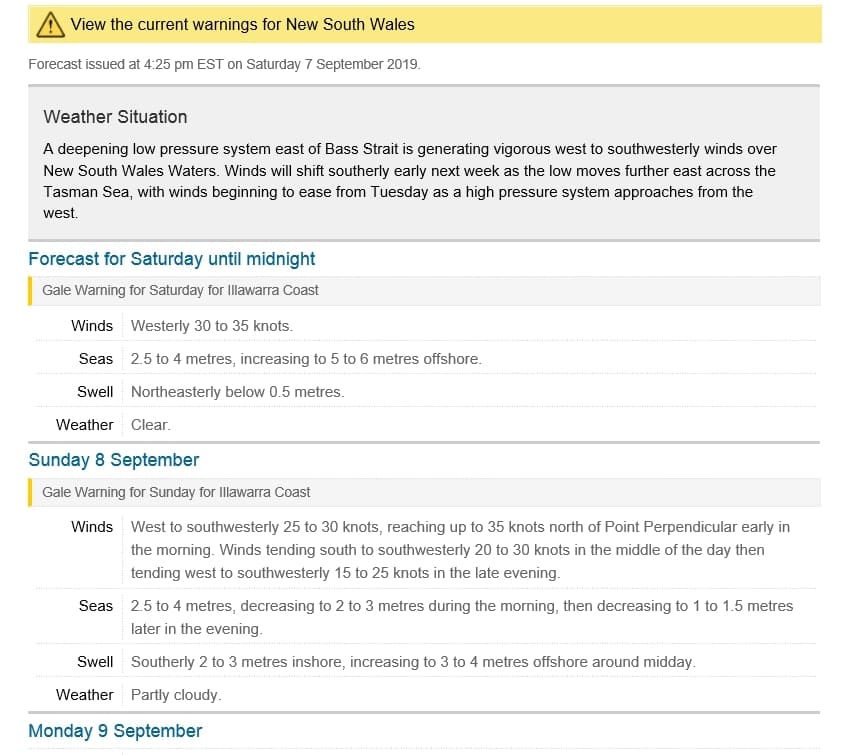852x755 pixels.
Task: Click the Saturday Seas row label
Action: tap(96, 359)
